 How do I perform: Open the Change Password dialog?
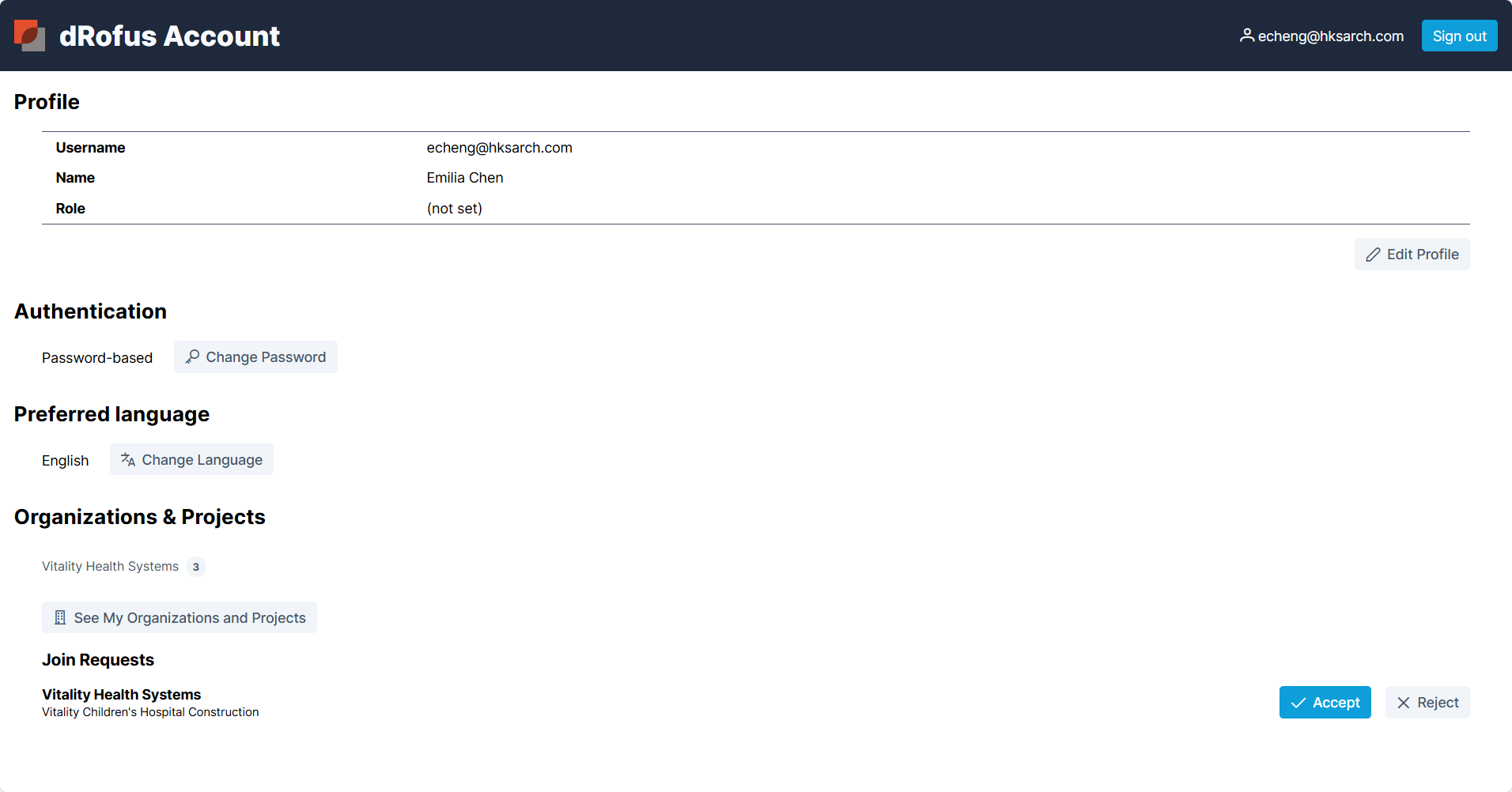tap(255, 357)
